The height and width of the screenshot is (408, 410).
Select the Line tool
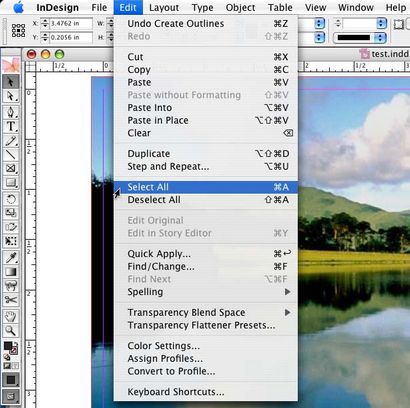11,155
